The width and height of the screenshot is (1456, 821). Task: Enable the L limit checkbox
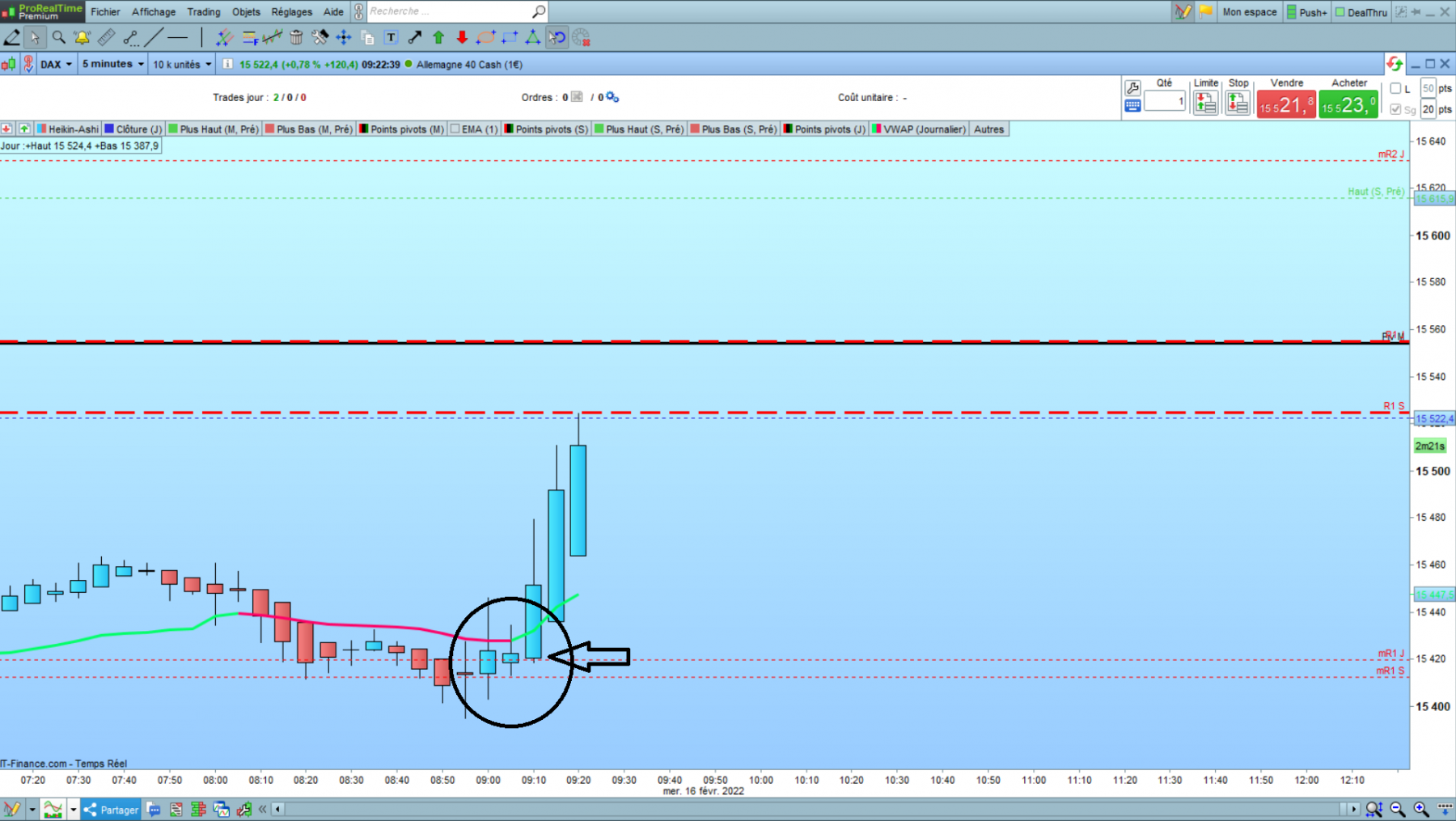click(1395, 88)
